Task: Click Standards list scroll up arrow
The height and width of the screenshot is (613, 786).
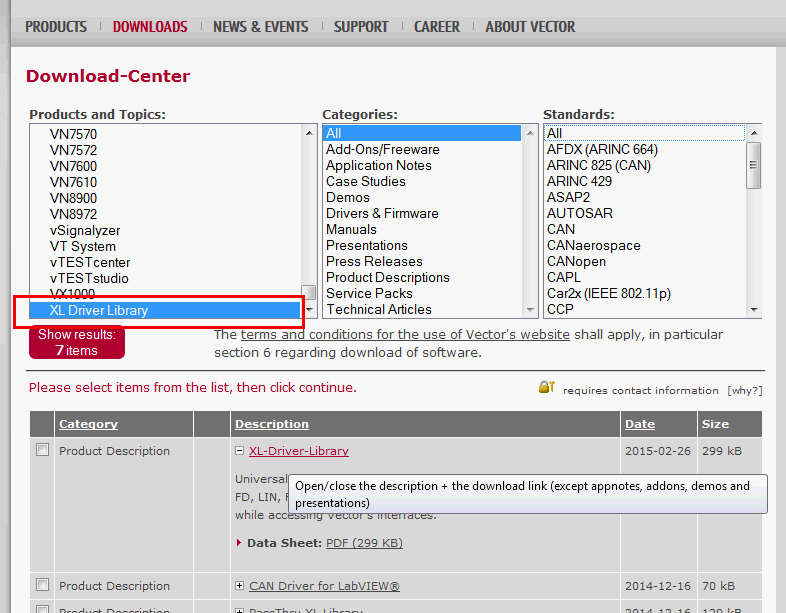Action: 754,133
